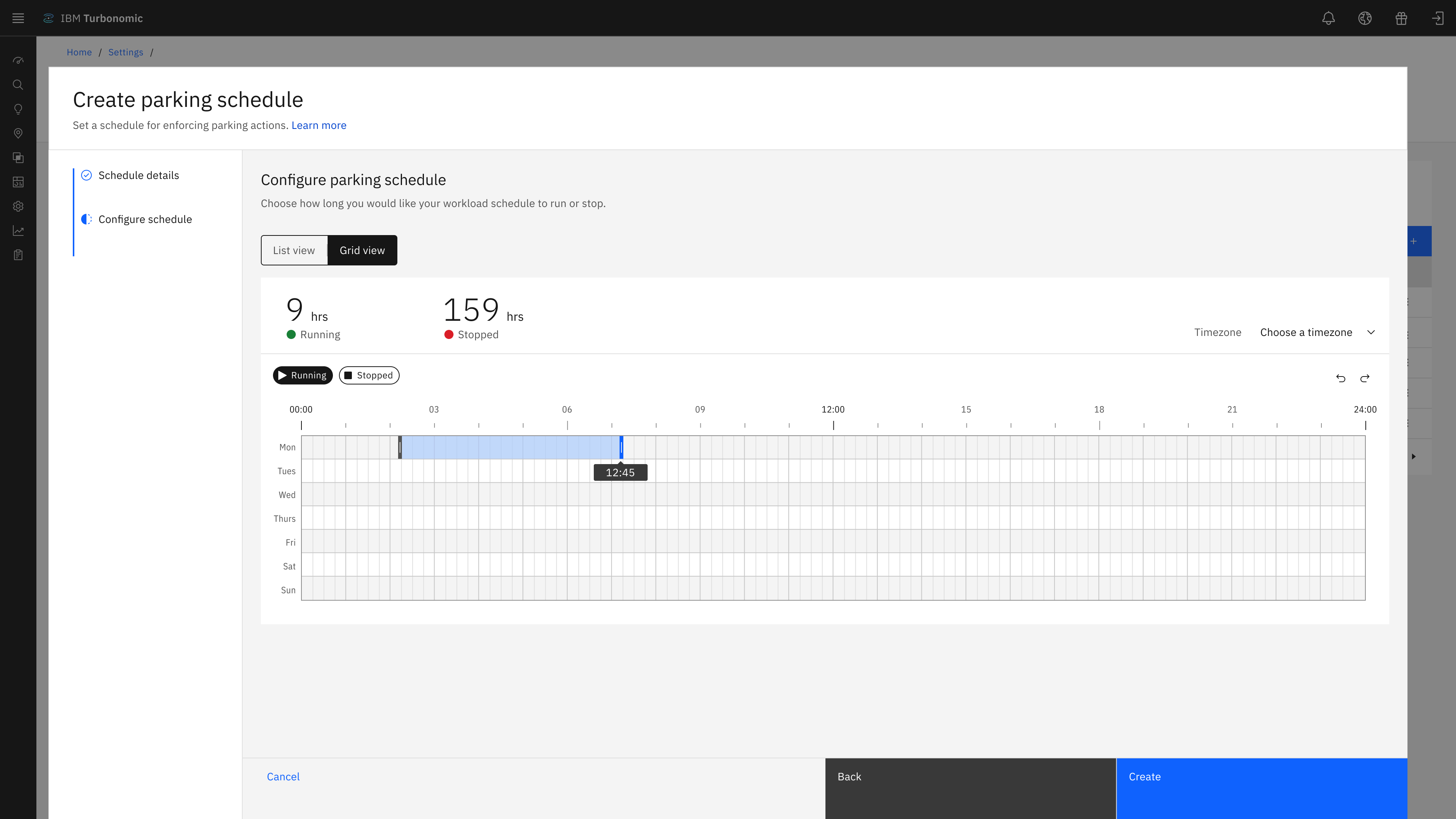Open the lightbulb icon in the sidebar
The width and height of the screenshot is (1456, 819).
18,109
